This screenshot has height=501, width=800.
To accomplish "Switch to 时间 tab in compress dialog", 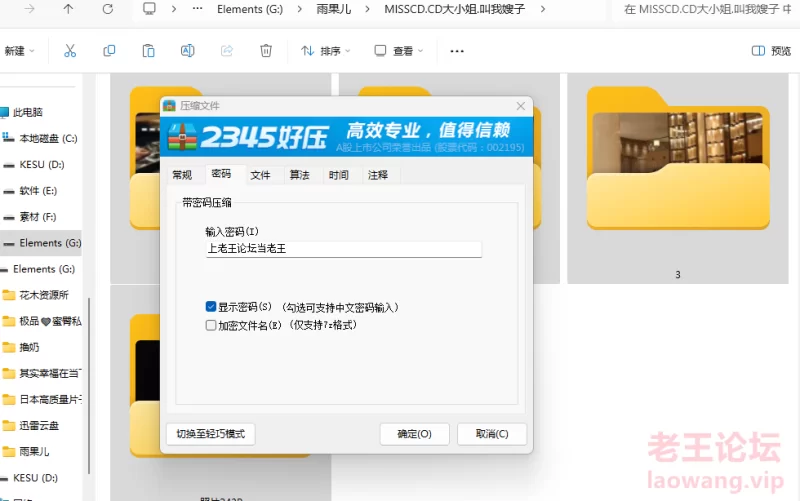I will [x=338, y=175].
